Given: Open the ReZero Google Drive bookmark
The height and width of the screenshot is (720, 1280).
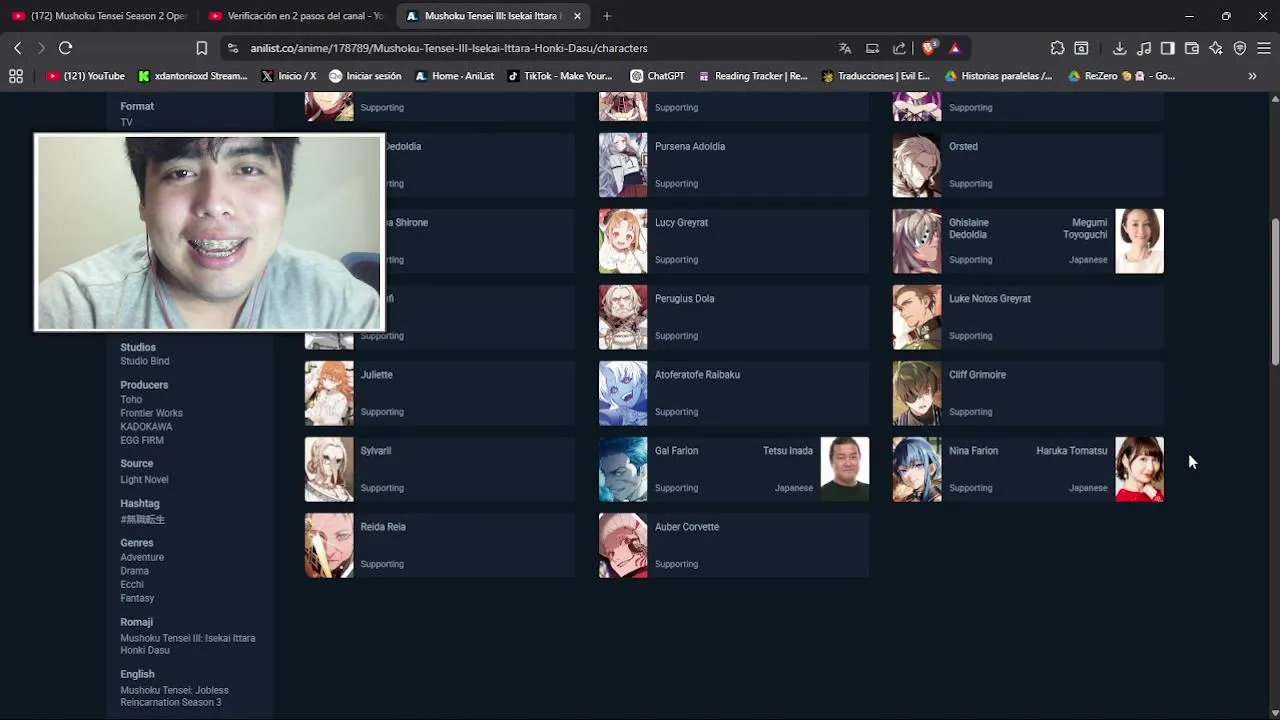Looking at the screenshot, I should [1121, 76].
